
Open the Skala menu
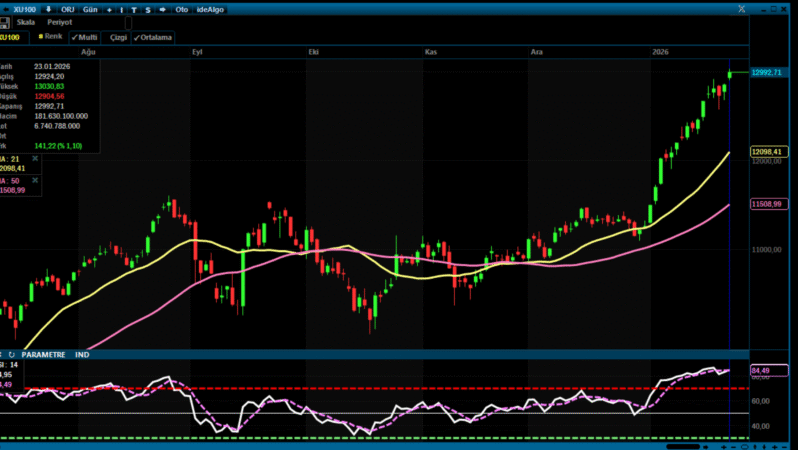(x=26, y=22)
